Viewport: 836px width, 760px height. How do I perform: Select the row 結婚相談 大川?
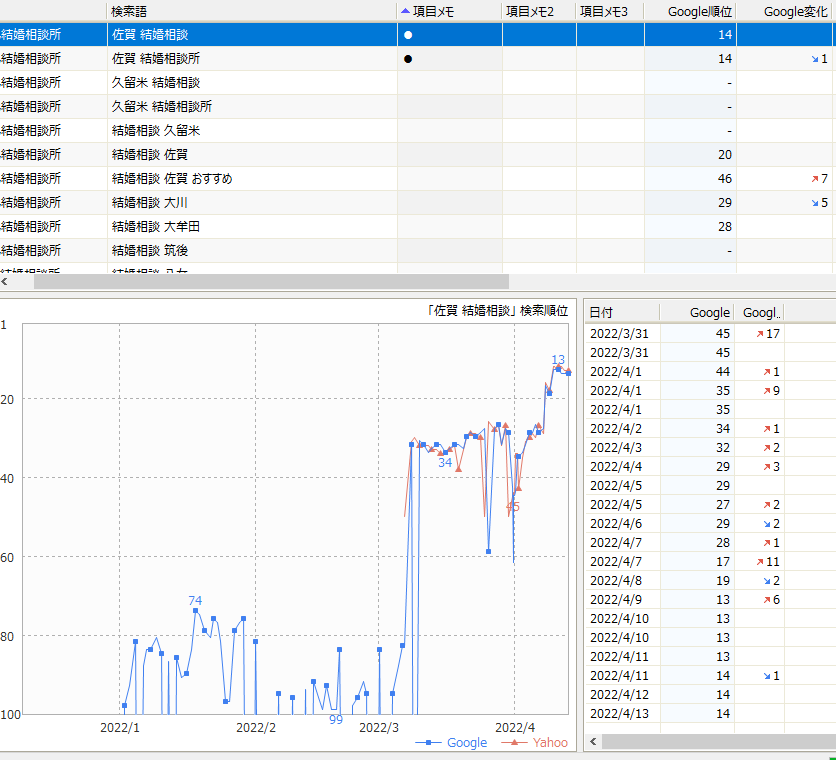pos(418,203)
